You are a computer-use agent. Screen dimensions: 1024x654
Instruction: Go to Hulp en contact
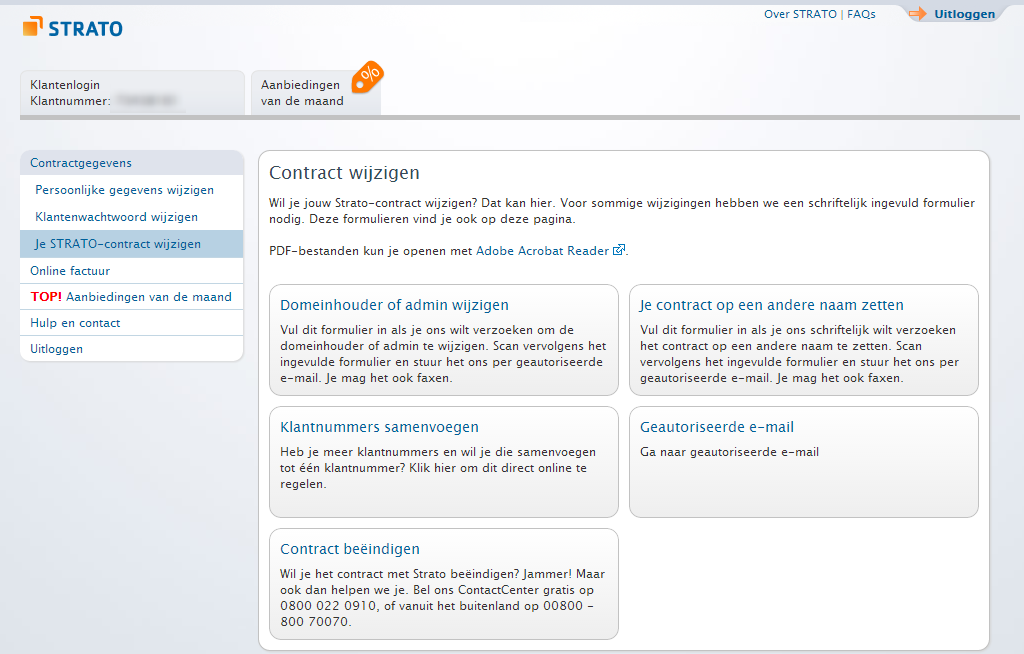click(x=75, y=323)
